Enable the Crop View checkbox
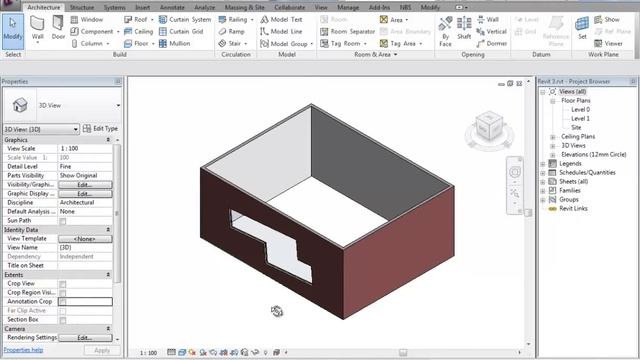640x360 pixels. (x=62, y=284)
